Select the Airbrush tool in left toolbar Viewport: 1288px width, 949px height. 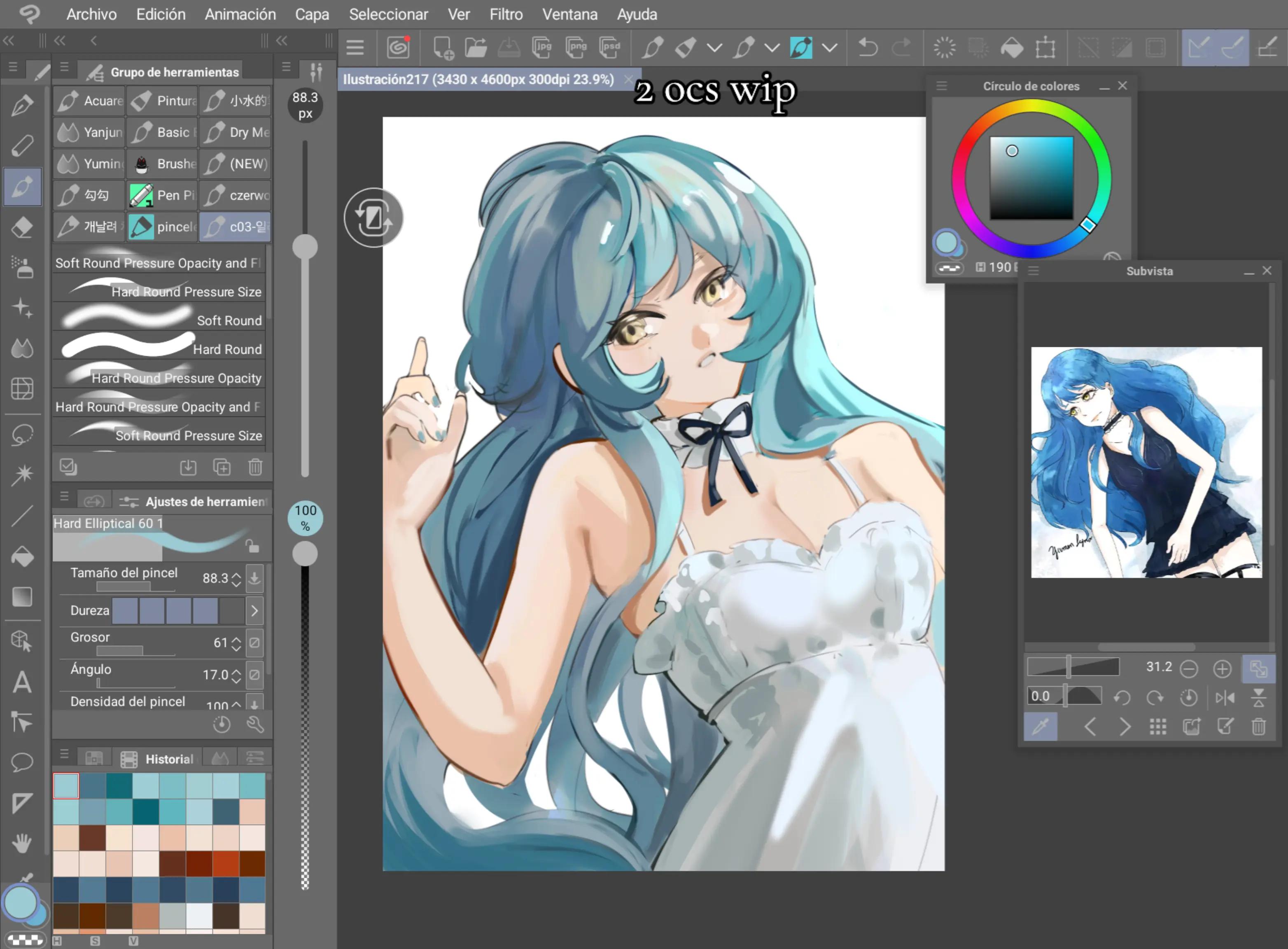pyautogui.click(x=22, y=268)
